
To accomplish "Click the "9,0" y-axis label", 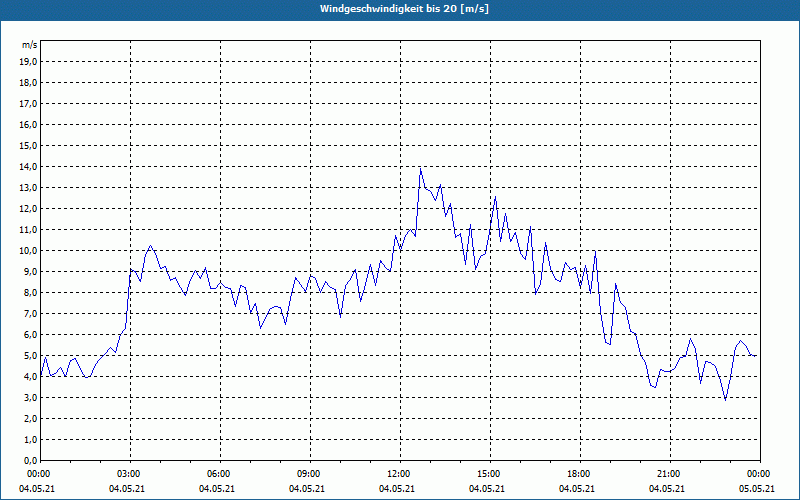I will pyautogui.click(x=31, y=271).
